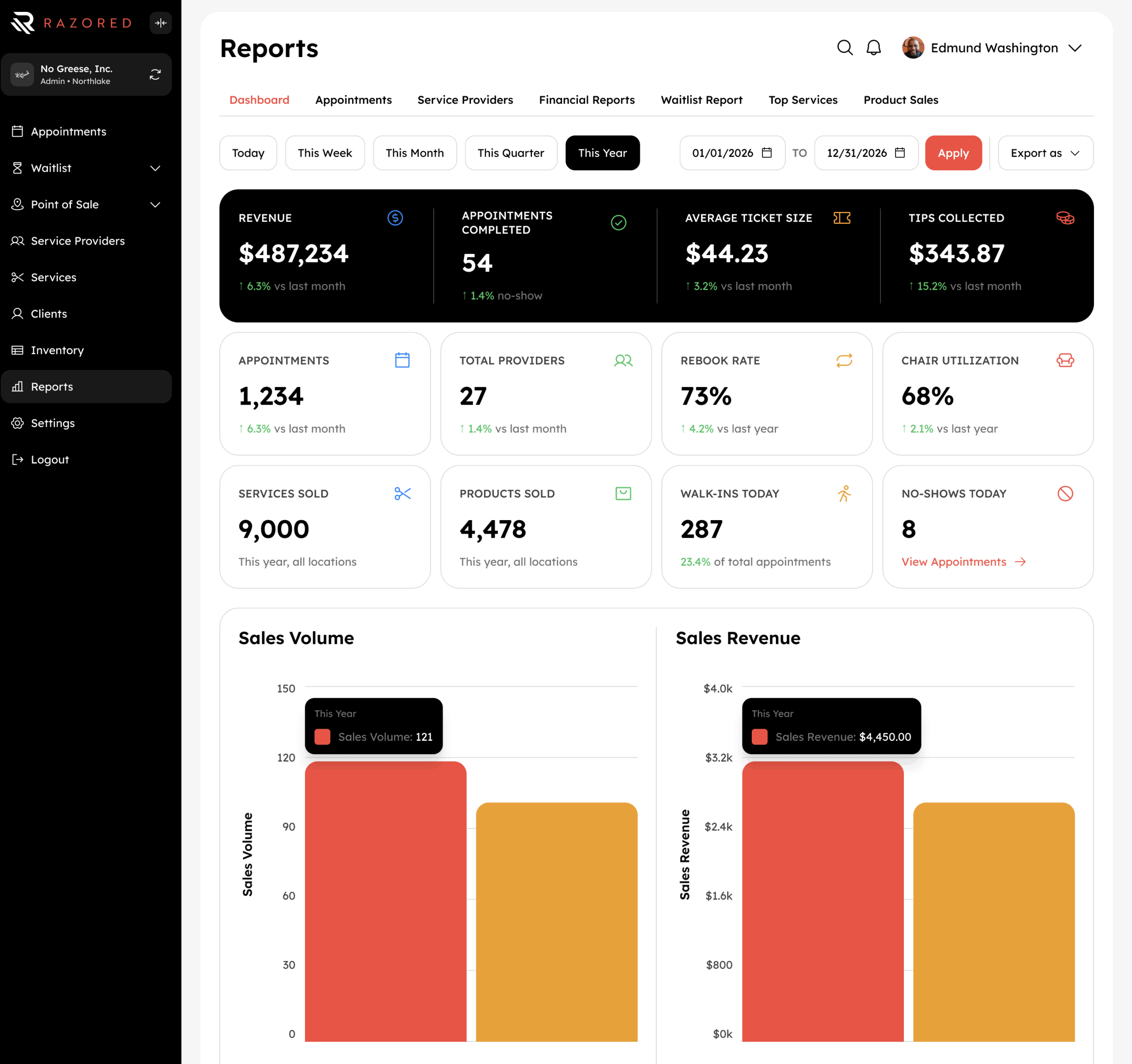This screenshot has height=1064, width=1132.
Task: Switch to the Service Providers report tab
Action: (465, 100)
